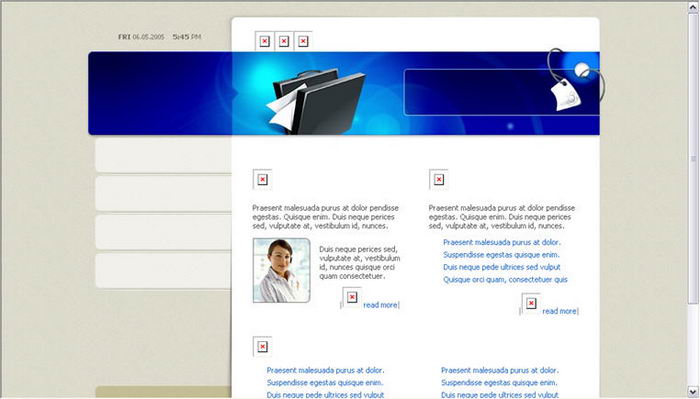This screenshot has width=700, height=399.
Task: Click the first broken image icon in top navigation
Action: click(264, 41)
